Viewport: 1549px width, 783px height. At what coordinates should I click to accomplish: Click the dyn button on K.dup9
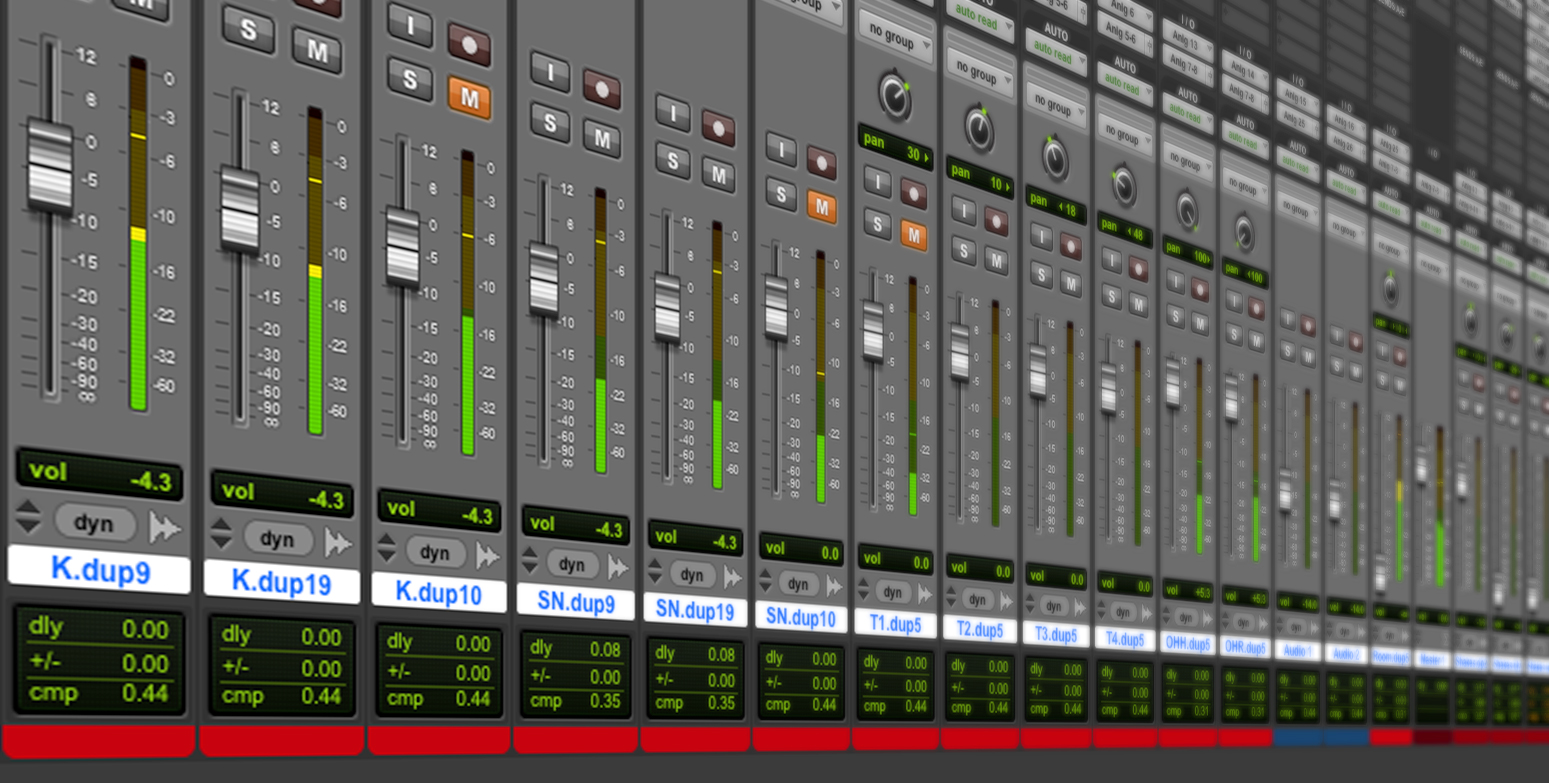pos(94,522)
